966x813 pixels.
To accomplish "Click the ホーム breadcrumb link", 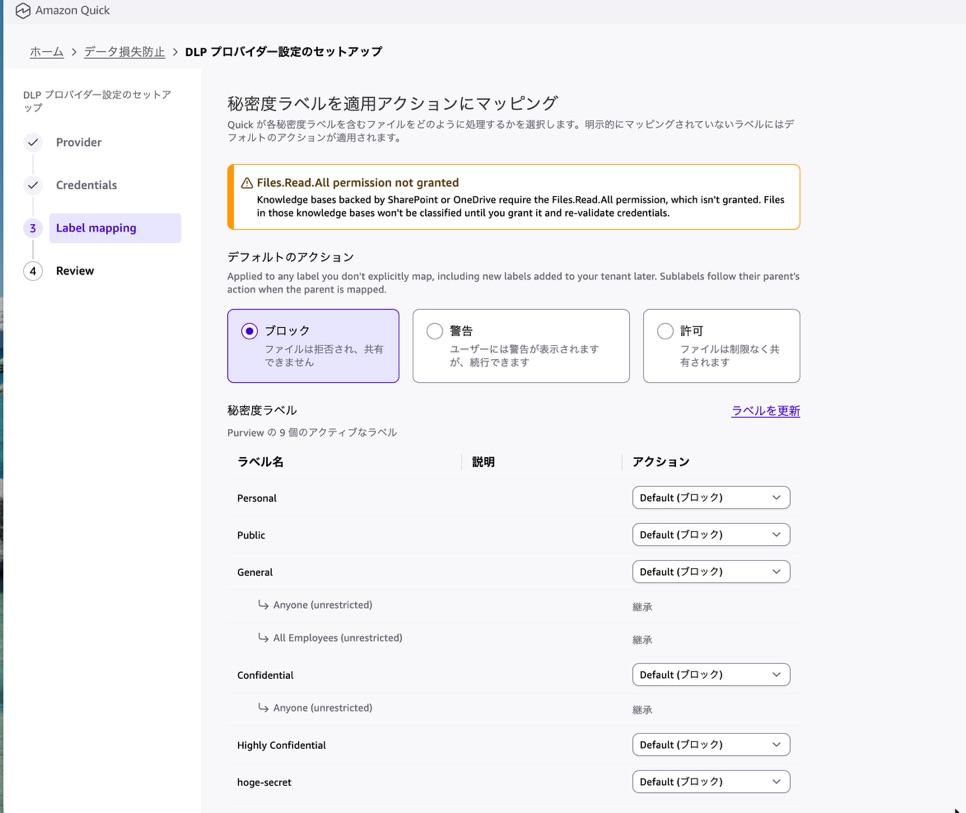I will pos(47,52).
